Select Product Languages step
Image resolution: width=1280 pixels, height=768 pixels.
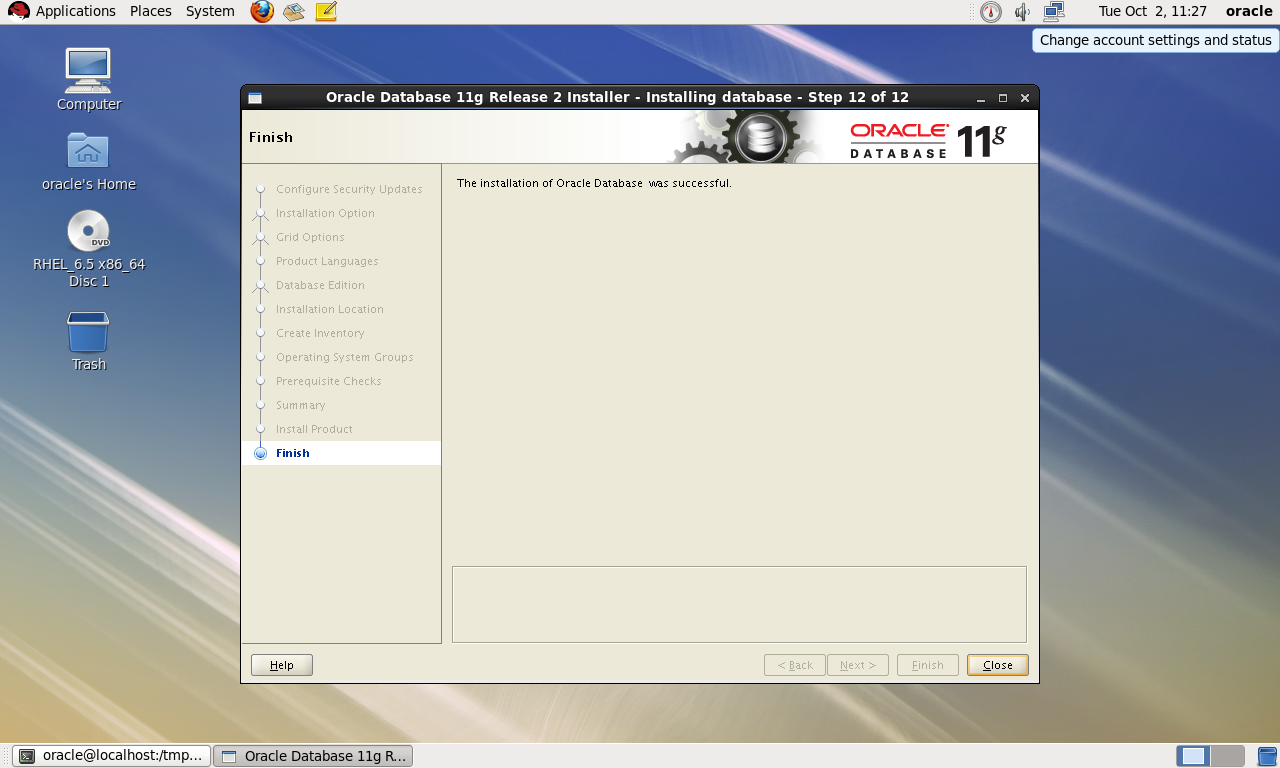[x=327, y=261]
